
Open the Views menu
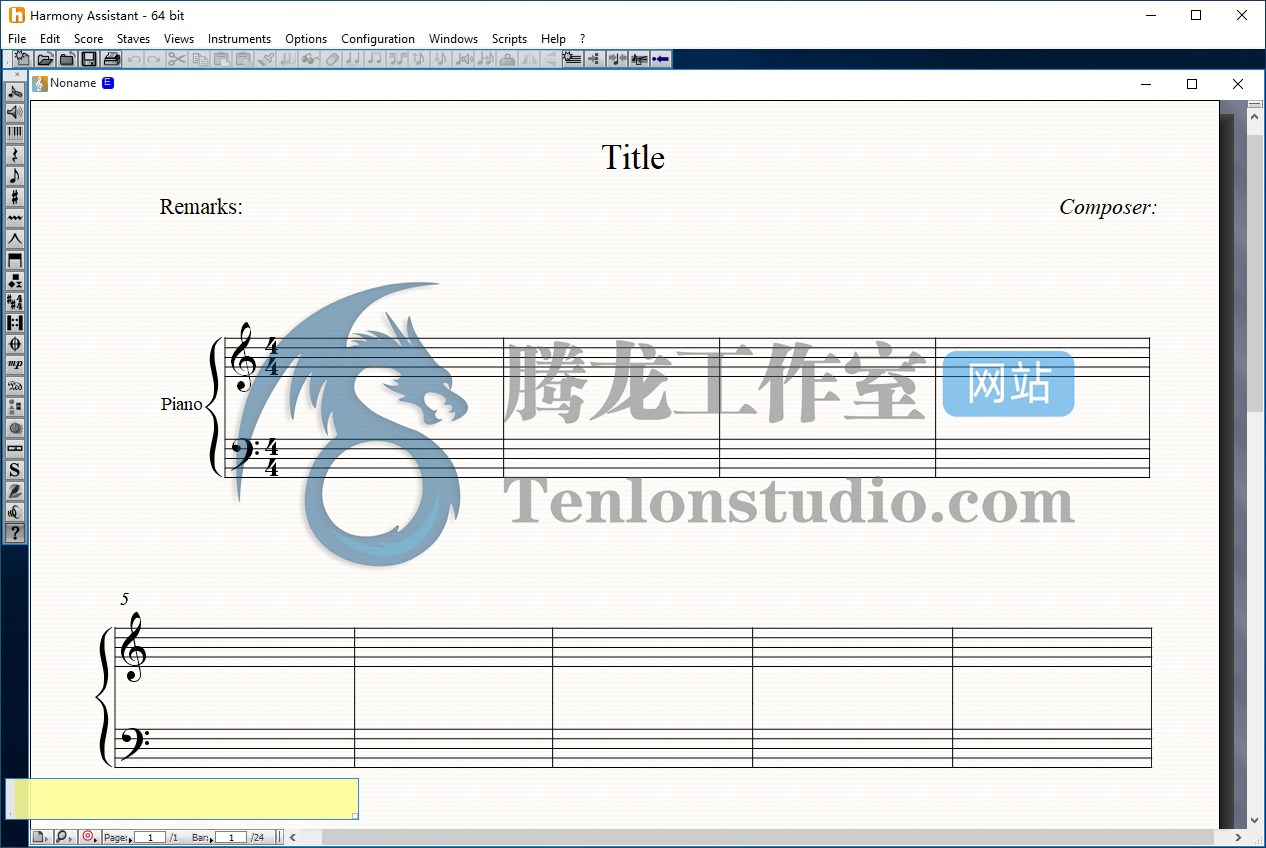pos(179,39)
